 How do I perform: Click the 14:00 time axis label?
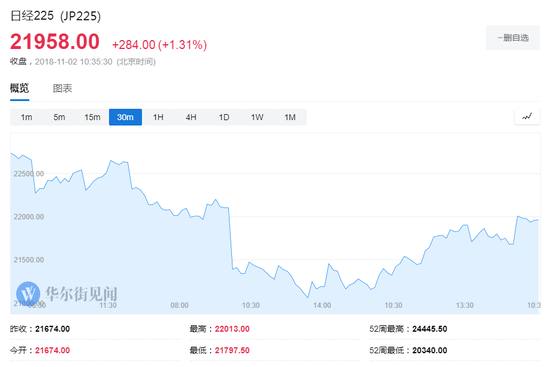tap(322, 305)
